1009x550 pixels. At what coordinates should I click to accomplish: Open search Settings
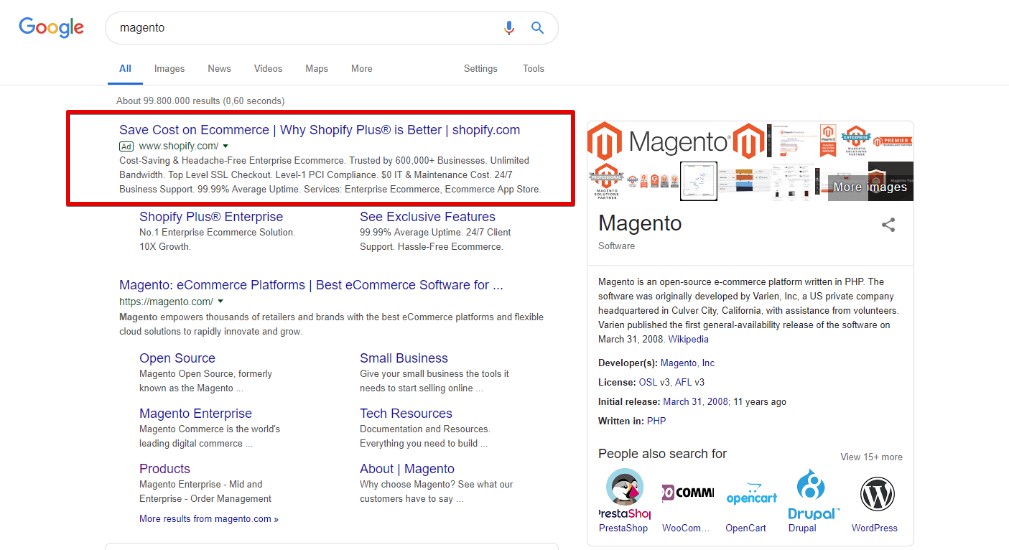481,69
